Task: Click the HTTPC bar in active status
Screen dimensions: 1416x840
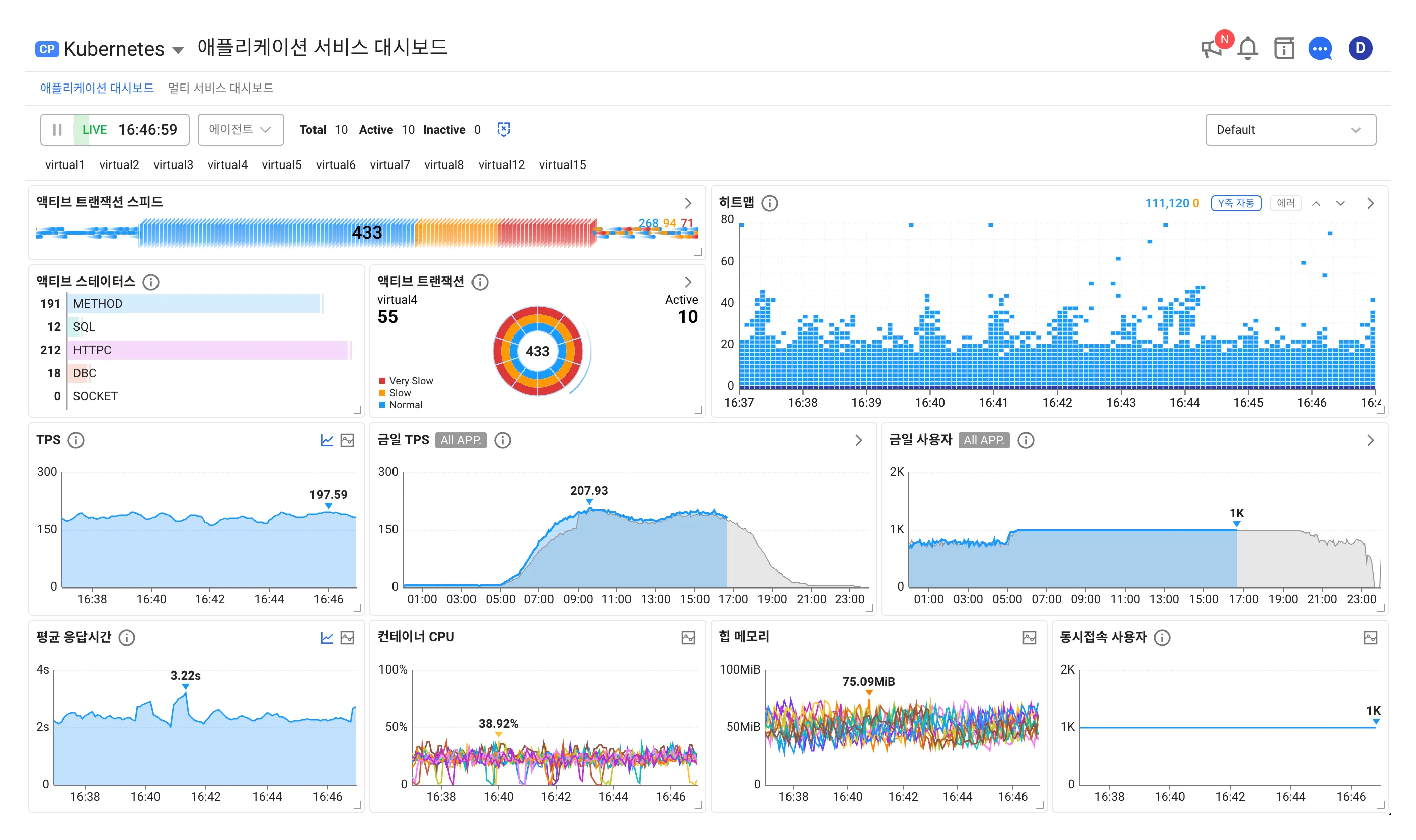Action: (x=207, y=350)
